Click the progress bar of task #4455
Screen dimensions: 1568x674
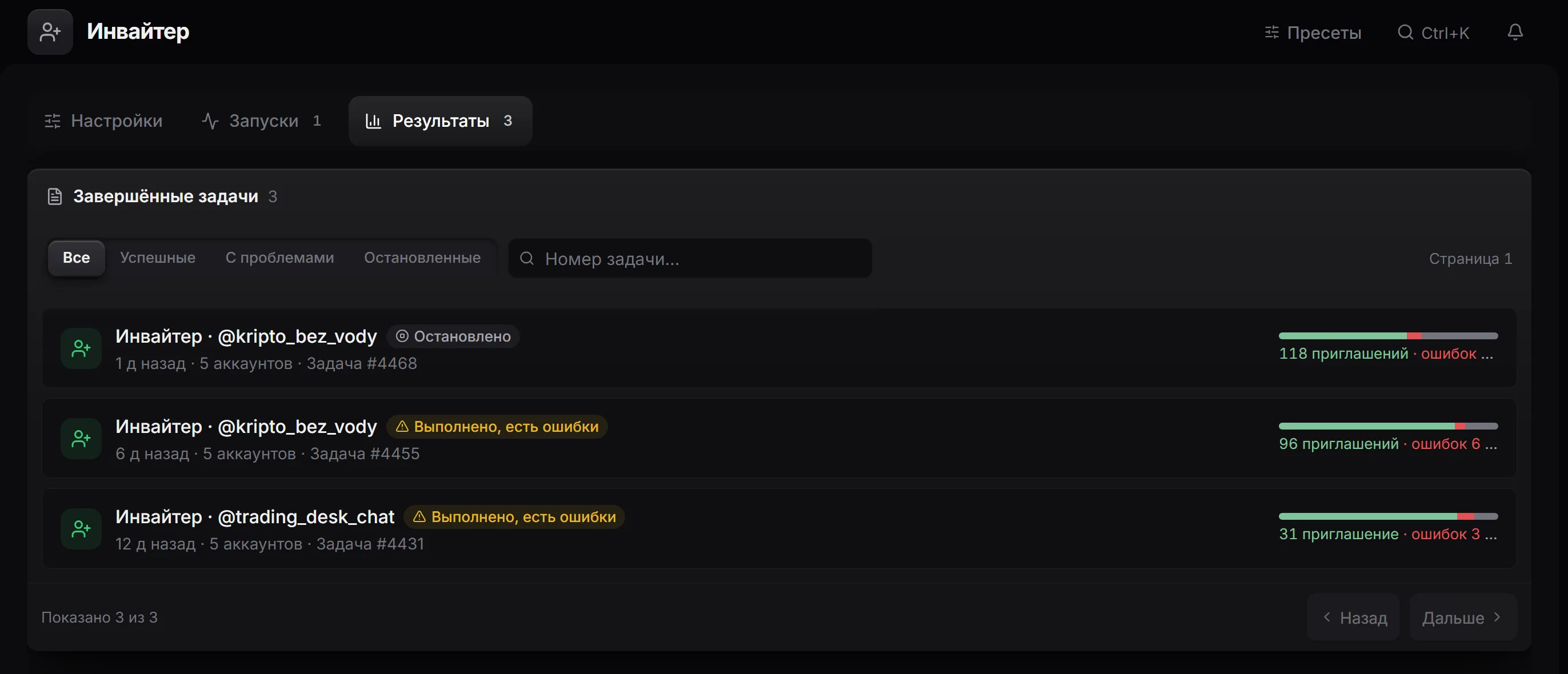click(1388, 426)
